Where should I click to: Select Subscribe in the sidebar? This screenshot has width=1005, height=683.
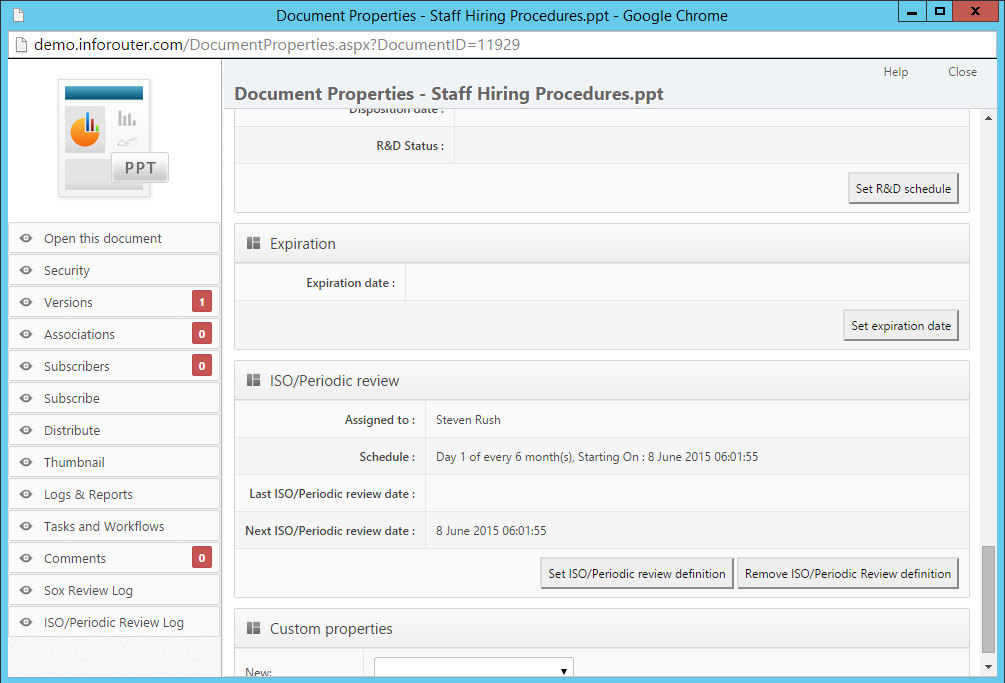pyautogui.click(x=114, y=399)
